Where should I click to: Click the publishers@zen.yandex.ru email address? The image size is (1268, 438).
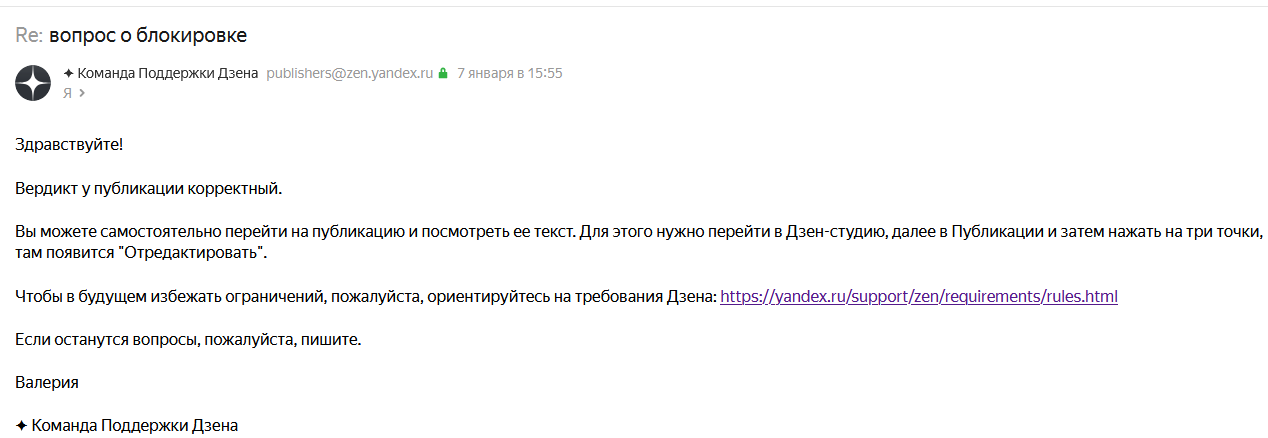pos(349,73)
